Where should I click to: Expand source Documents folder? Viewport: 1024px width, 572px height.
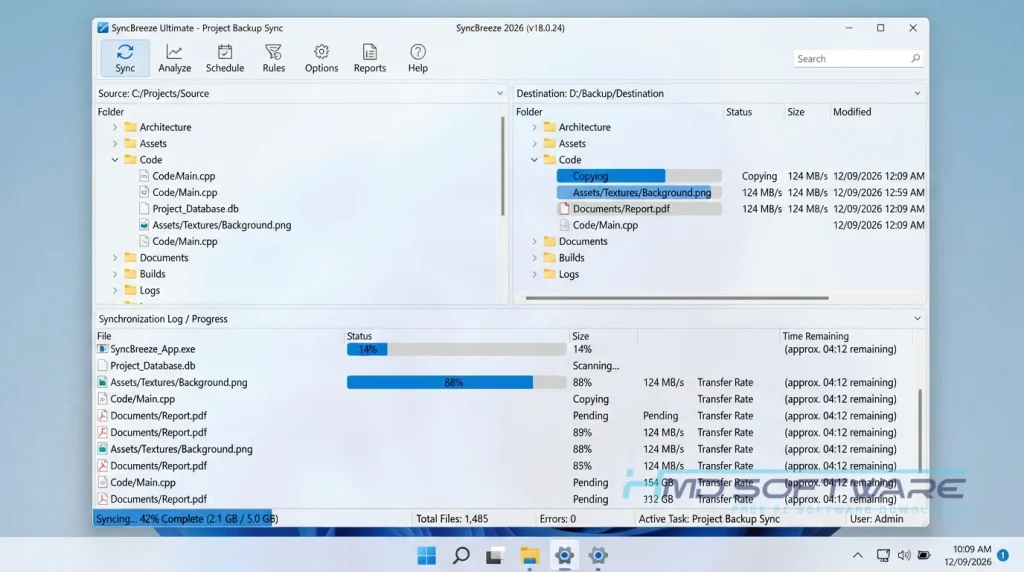click(115, 258)
